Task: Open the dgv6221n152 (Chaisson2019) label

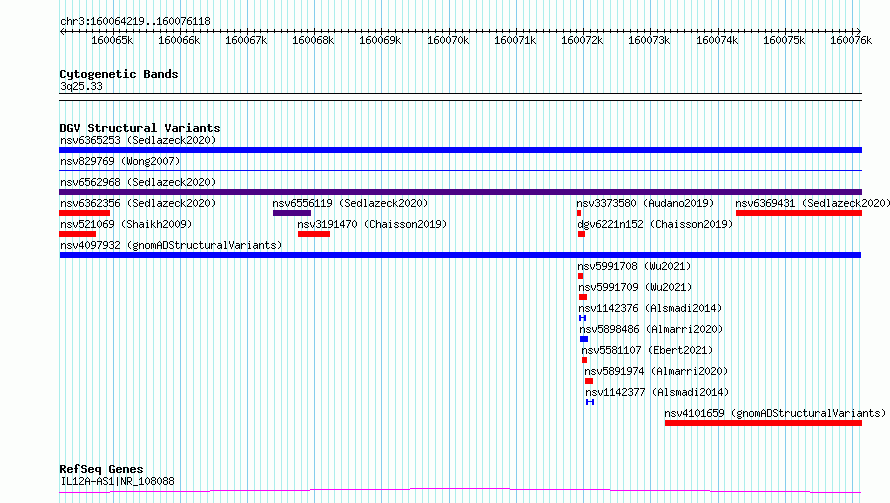Action: [655, 224]
